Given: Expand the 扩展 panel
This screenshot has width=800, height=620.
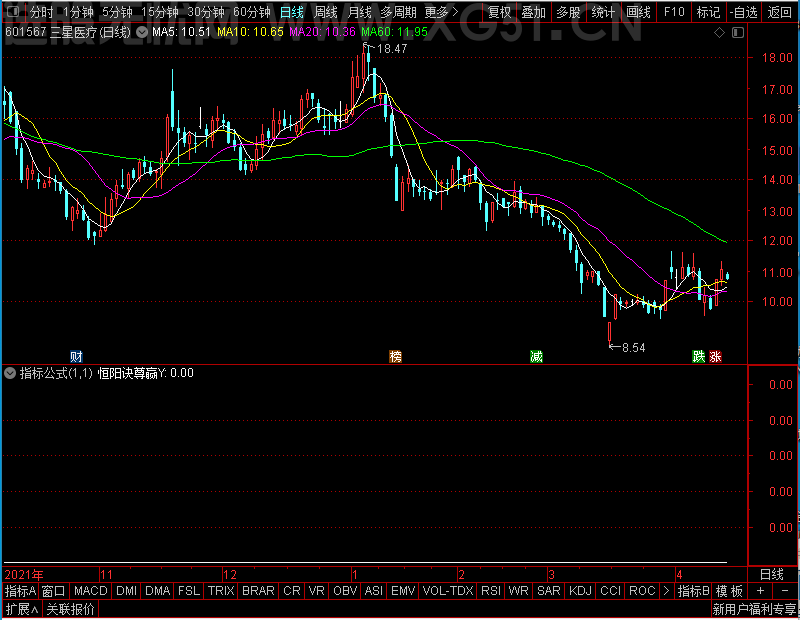Looking at the screenshot, I should point(22,609).
